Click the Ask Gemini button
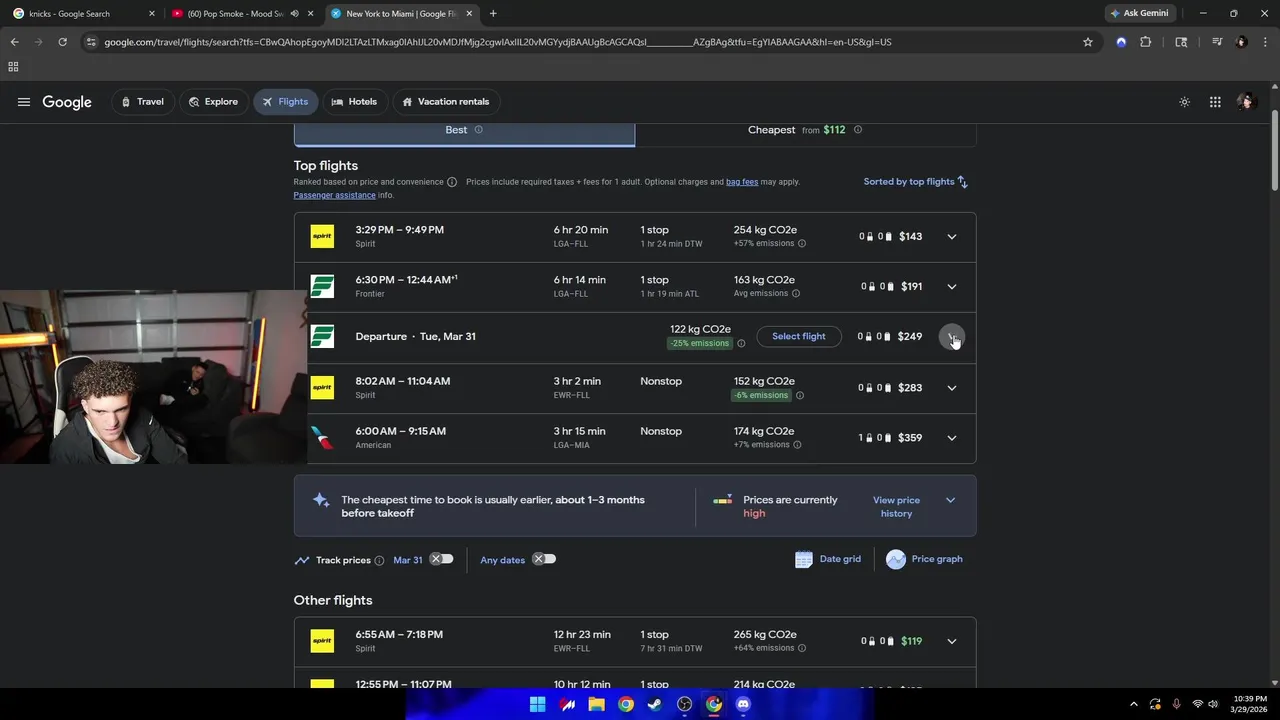 point(1139,14)
